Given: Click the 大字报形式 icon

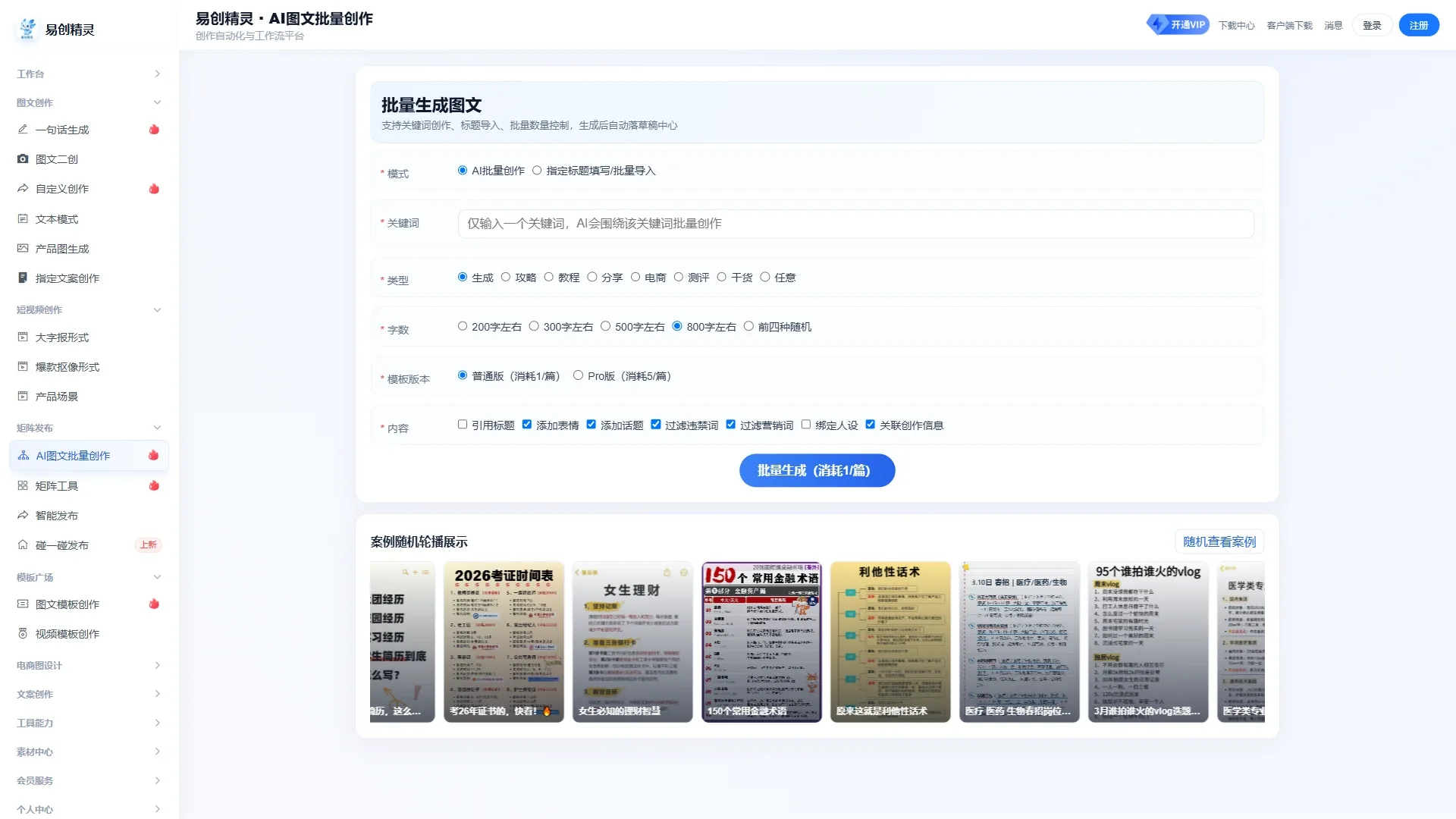Looking at the screenshot, I should click(x=23, y=337).
